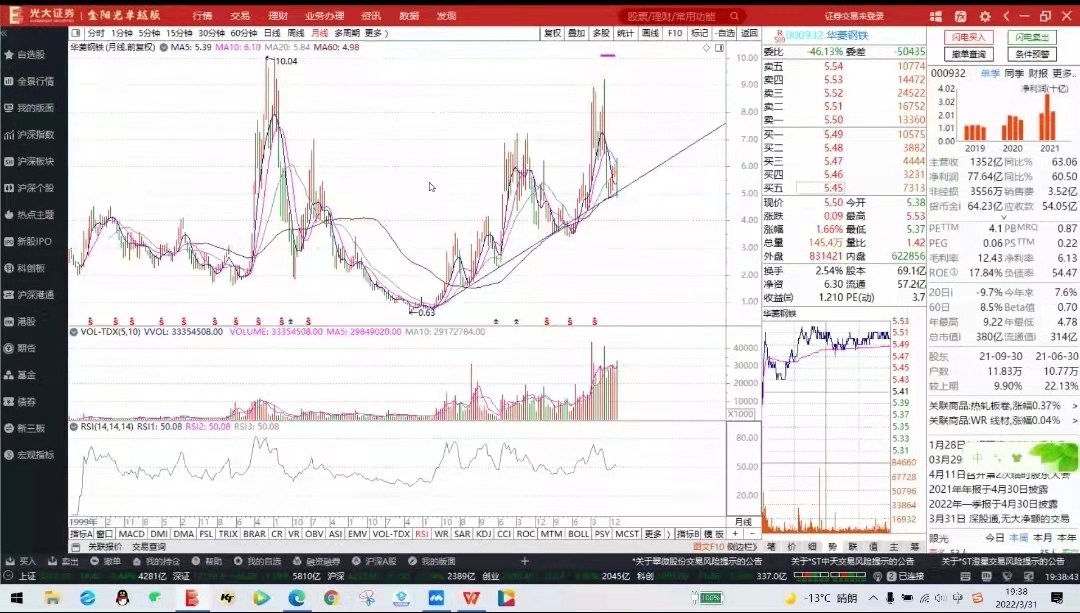Screen dimensions: 1080x613
Task: Open the 交易 menu in top bar
Action: click(x=240, y=16)
